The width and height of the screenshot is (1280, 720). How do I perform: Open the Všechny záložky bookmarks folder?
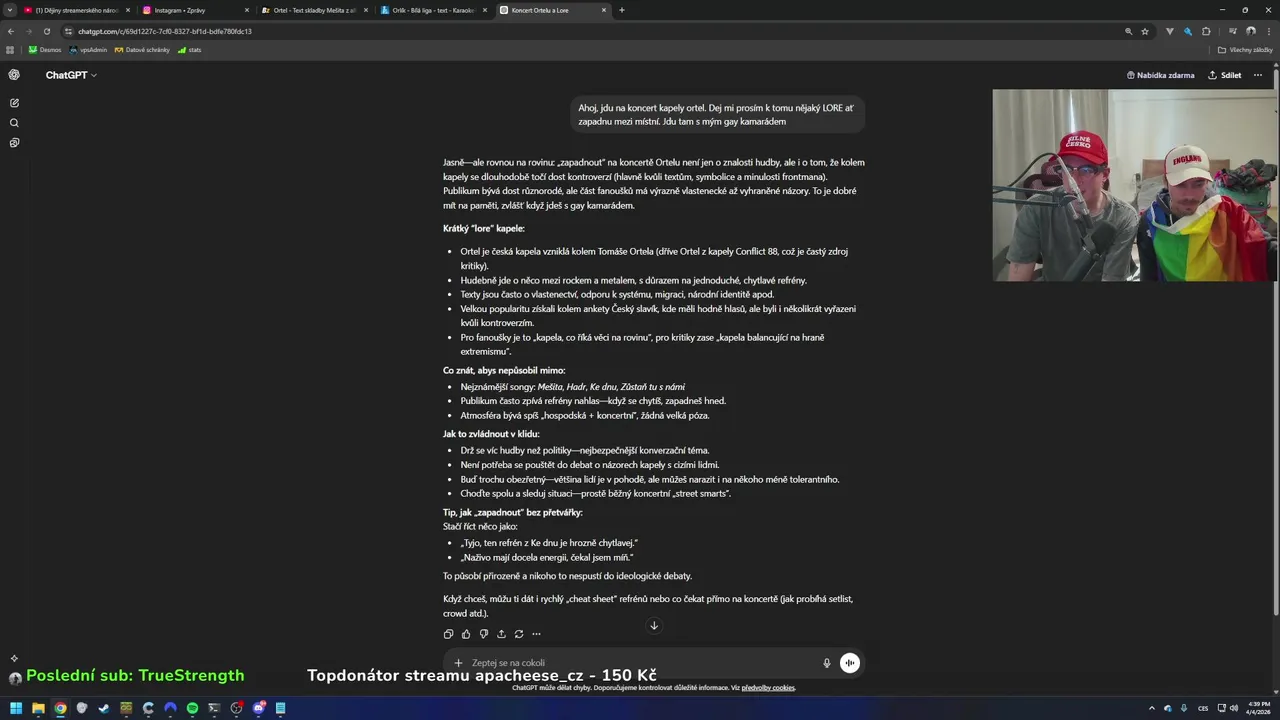[1245, 49]
